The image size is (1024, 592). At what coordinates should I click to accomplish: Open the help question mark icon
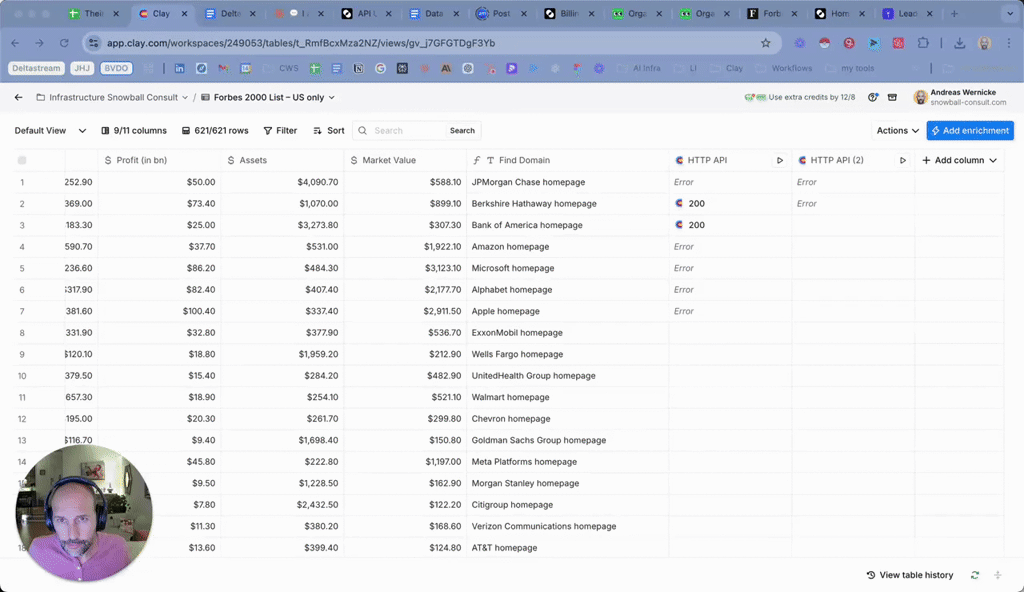[874, 98]
